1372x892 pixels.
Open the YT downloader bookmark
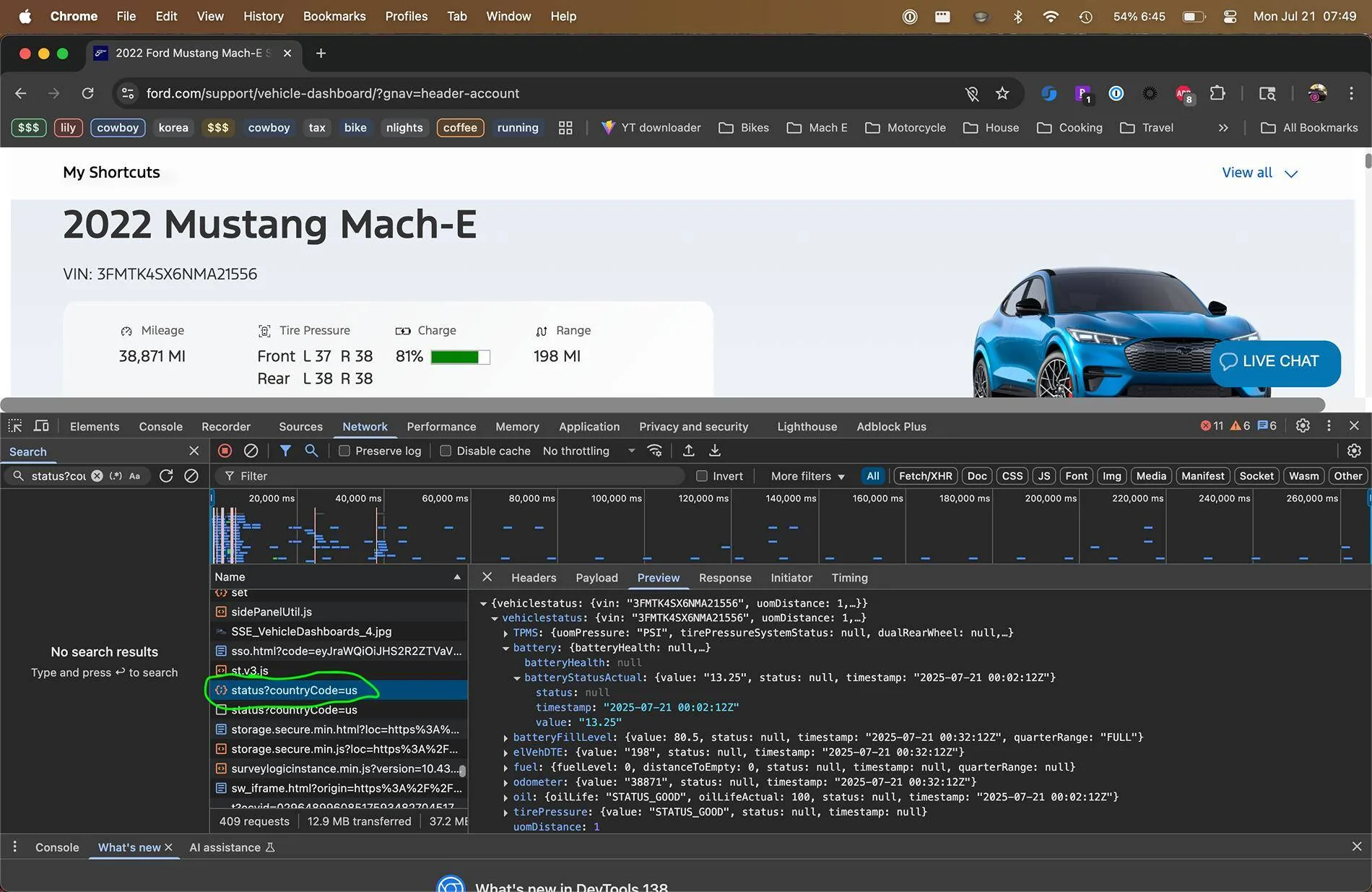651,128
